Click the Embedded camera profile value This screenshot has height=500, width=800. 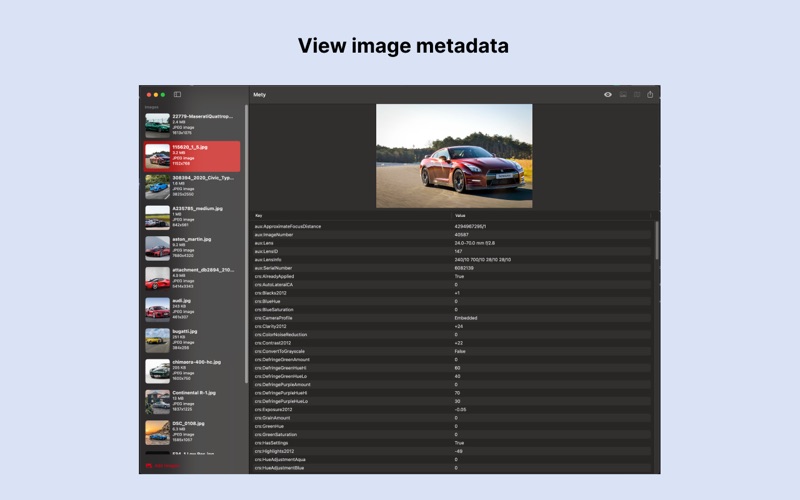[x=466, y=318]
